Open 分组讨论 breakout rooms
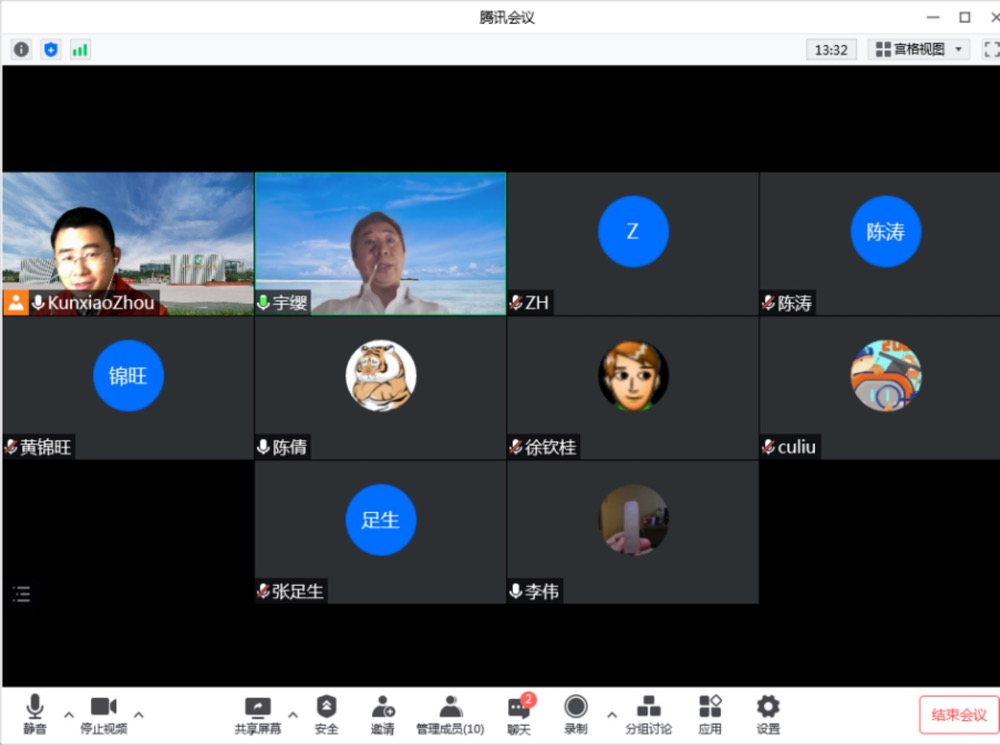 click(x=649, y=714)
